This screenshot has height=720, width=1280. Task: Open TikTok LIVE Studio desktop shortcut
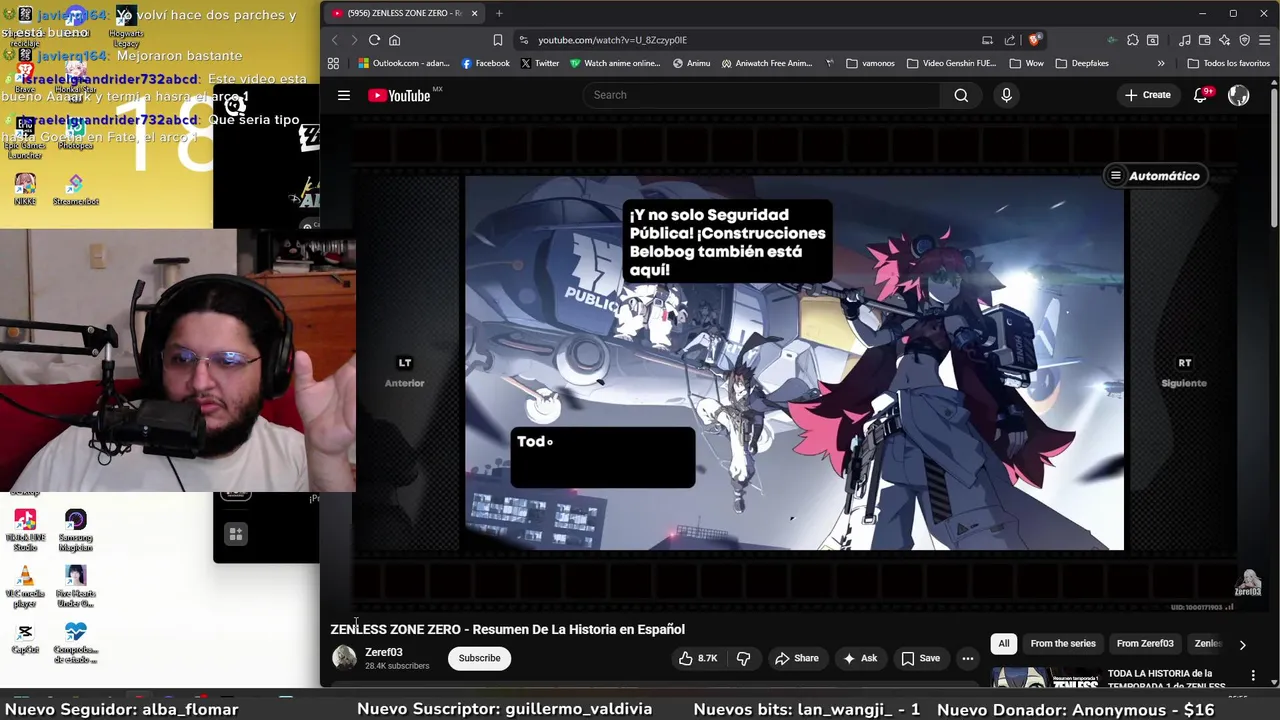point(25,530)
